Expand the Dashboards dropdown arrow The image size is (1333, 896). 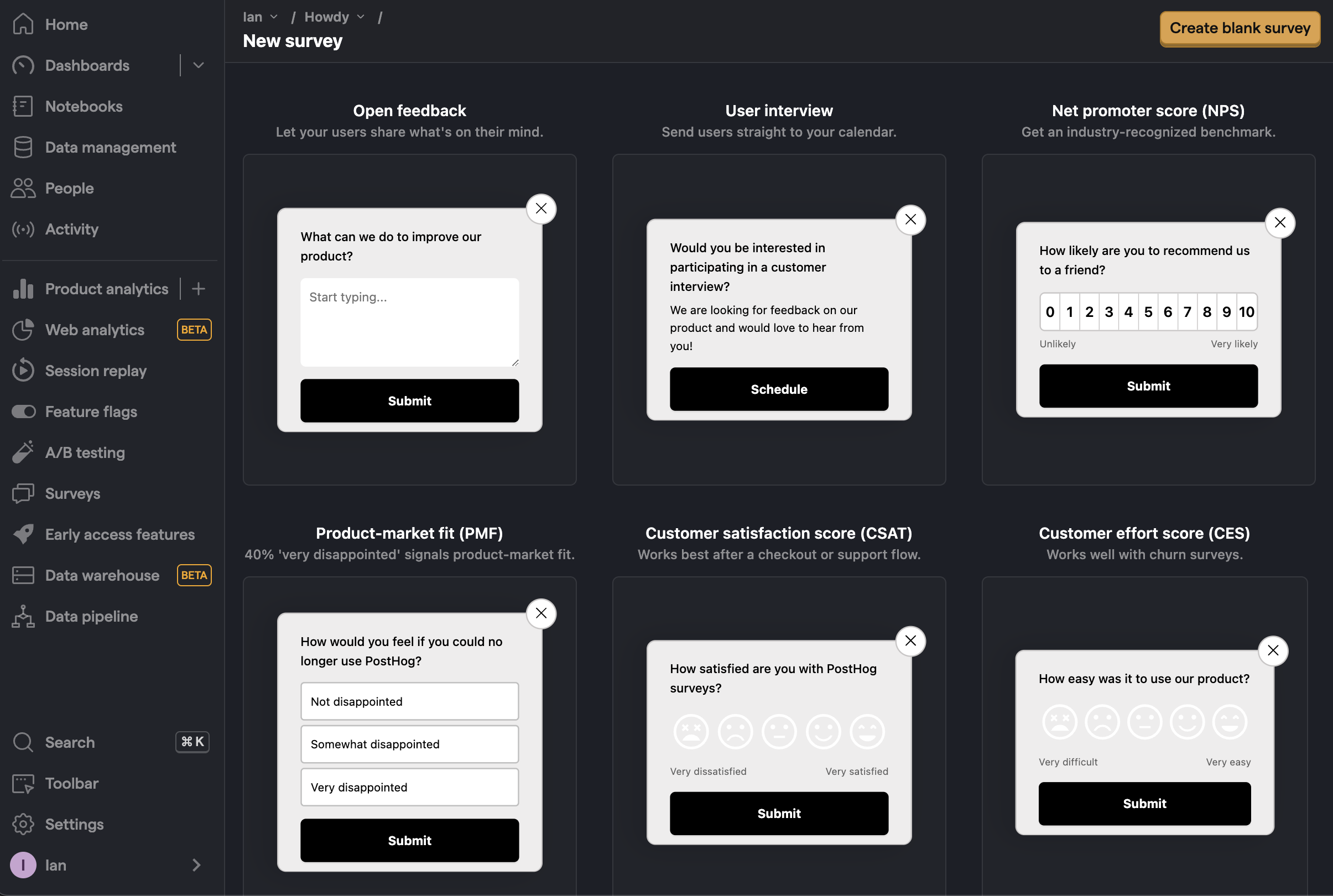pyautogui.click(x=198, y=65)
